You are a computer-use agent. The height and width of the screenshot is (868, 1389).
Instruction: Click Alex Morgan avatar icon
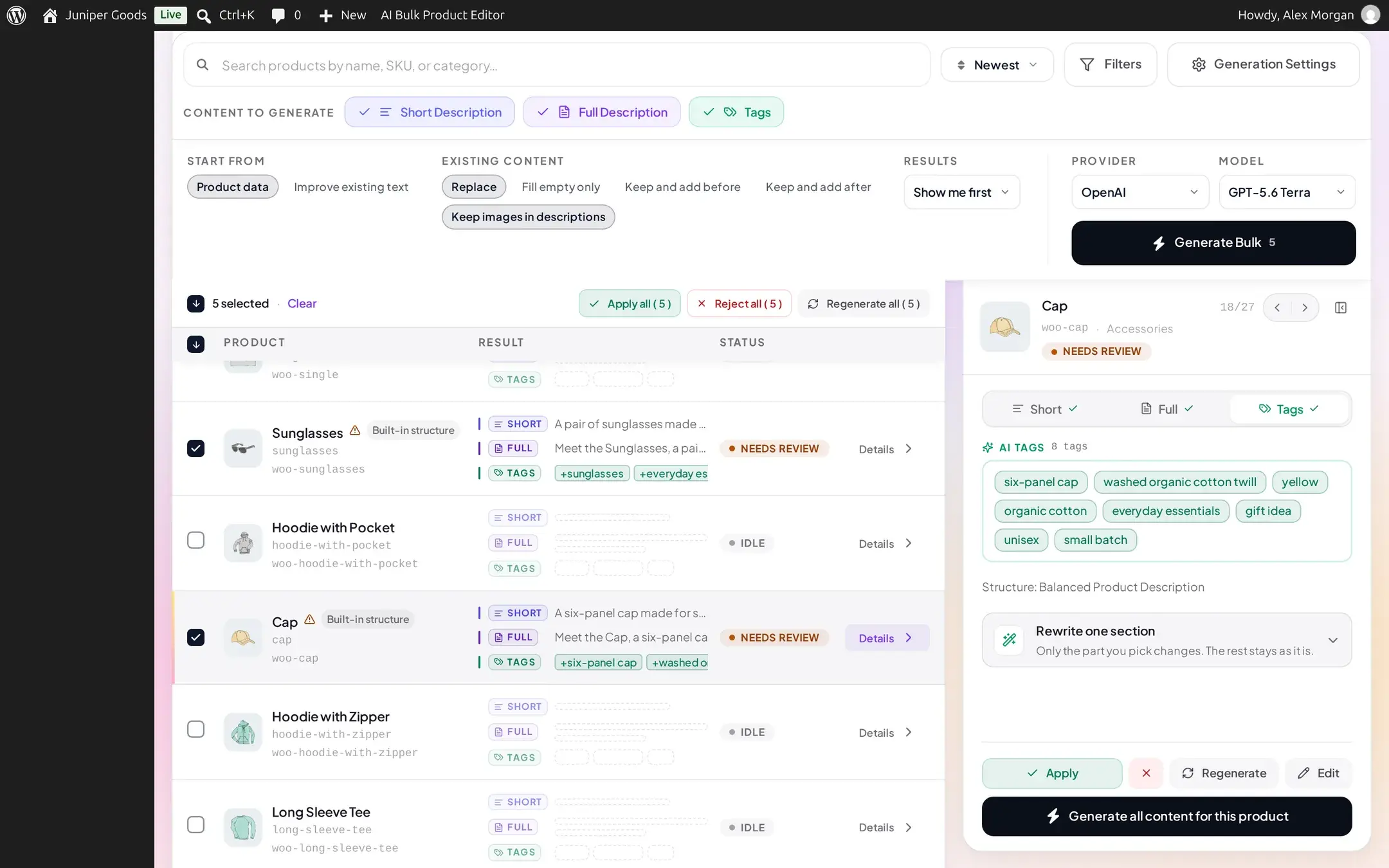click(1370, 15)
